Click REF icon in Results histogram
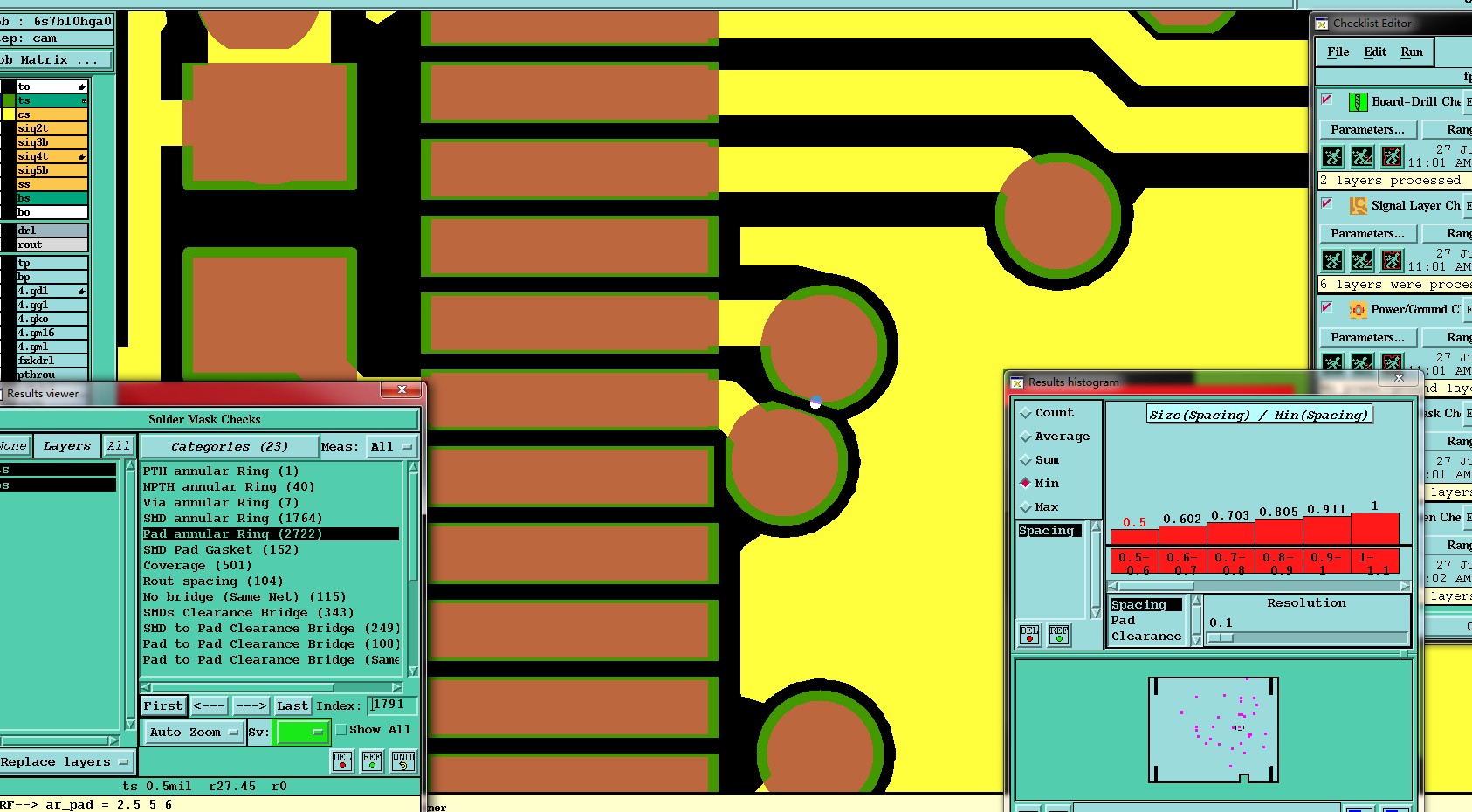 coord(1059,635)
